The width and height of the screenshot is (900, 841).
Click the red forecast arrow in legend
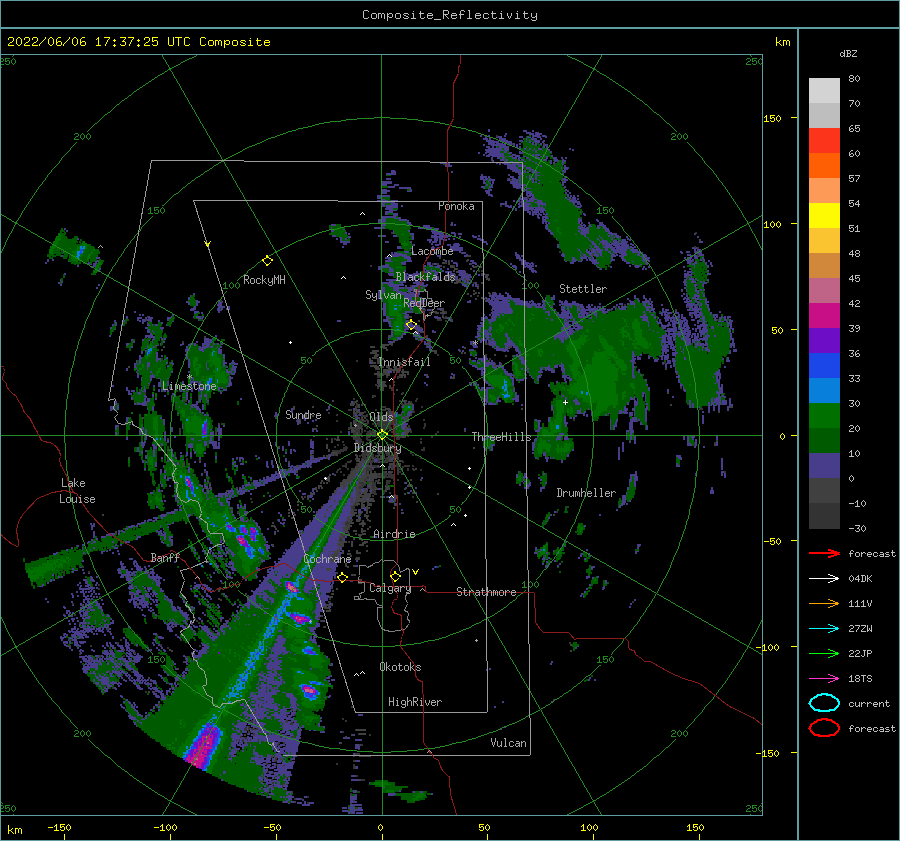(x=824, y=553)
